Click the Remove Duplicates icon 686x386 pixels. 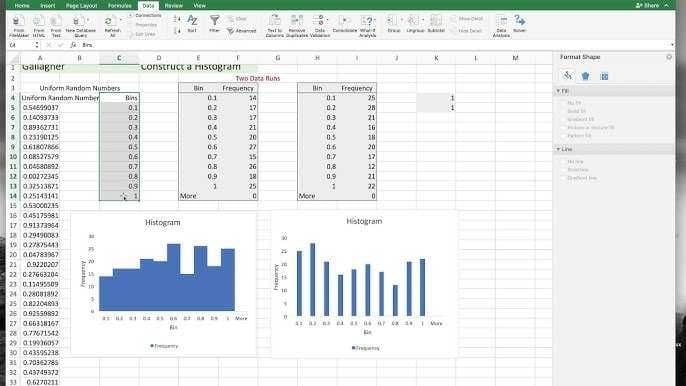point(297,21)
